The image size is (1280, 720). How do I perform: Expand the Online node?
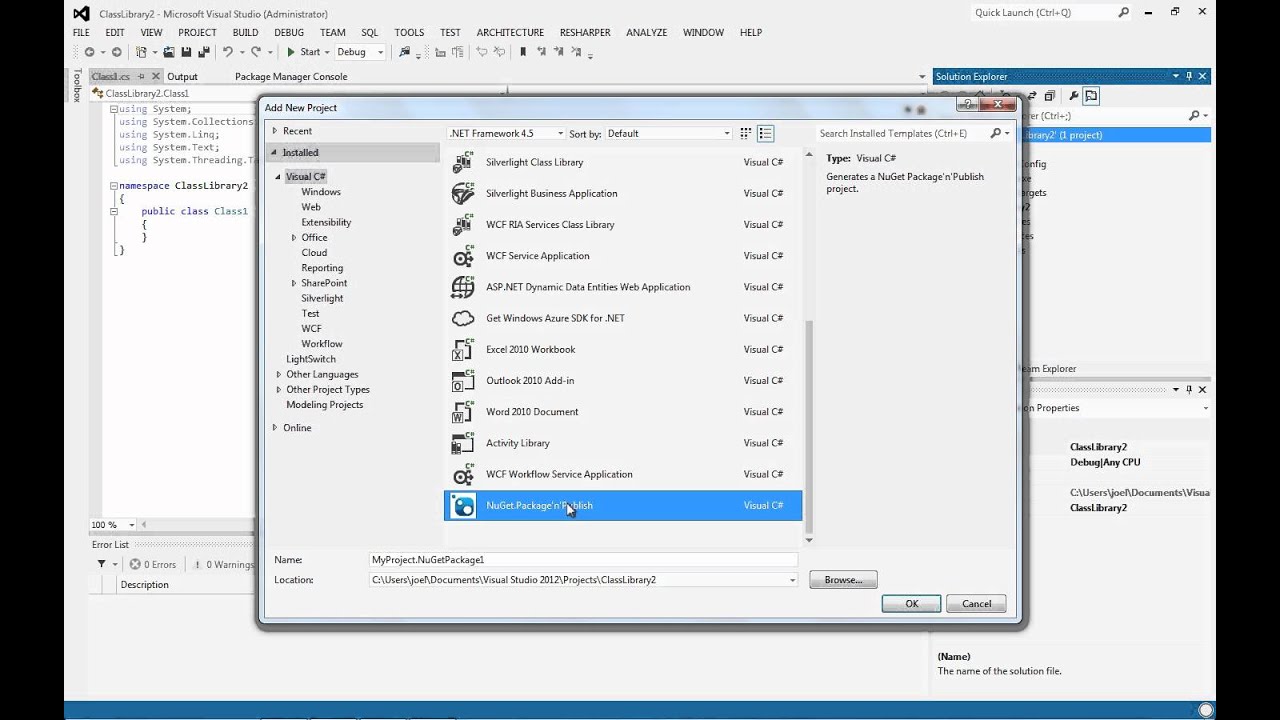point(274,427)
